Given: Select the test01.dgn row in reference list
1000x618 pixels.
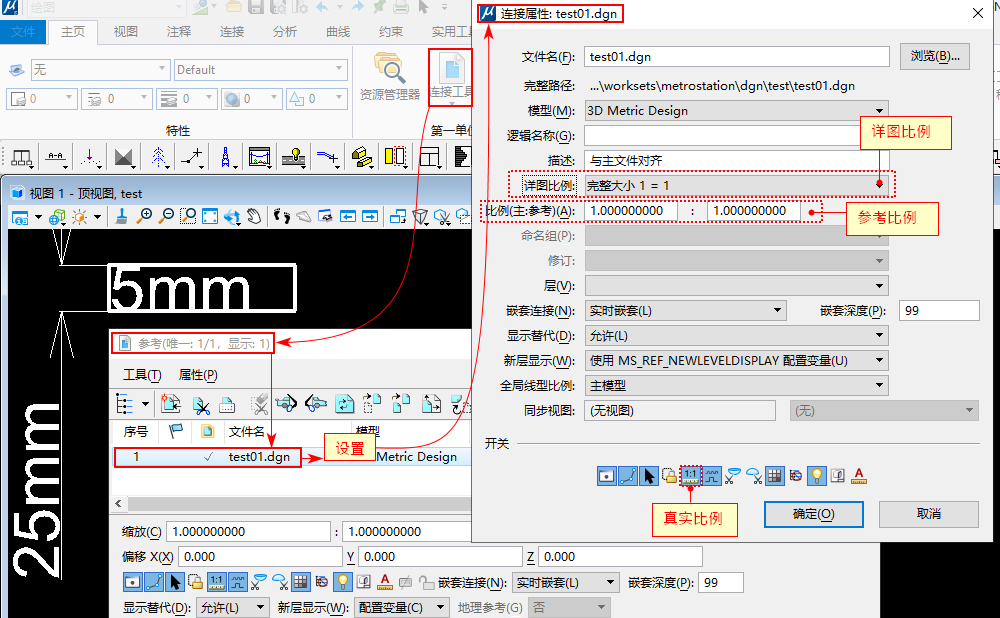Looking at the screenshot, I should [x=207, y=457].
